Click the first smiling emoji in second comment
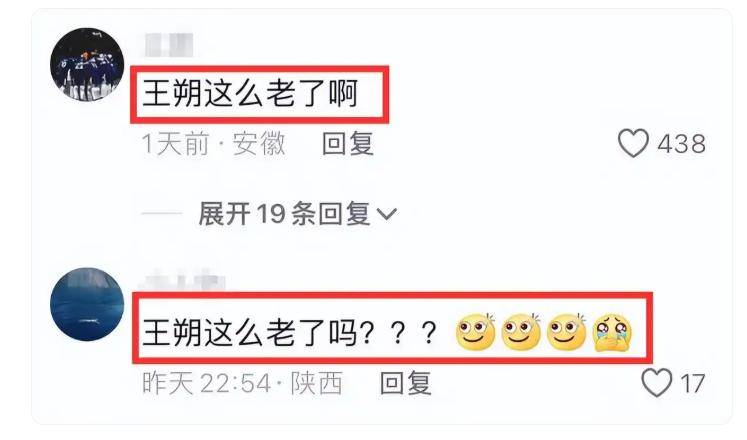Screen dimensions: 747x440 point(475,332)
